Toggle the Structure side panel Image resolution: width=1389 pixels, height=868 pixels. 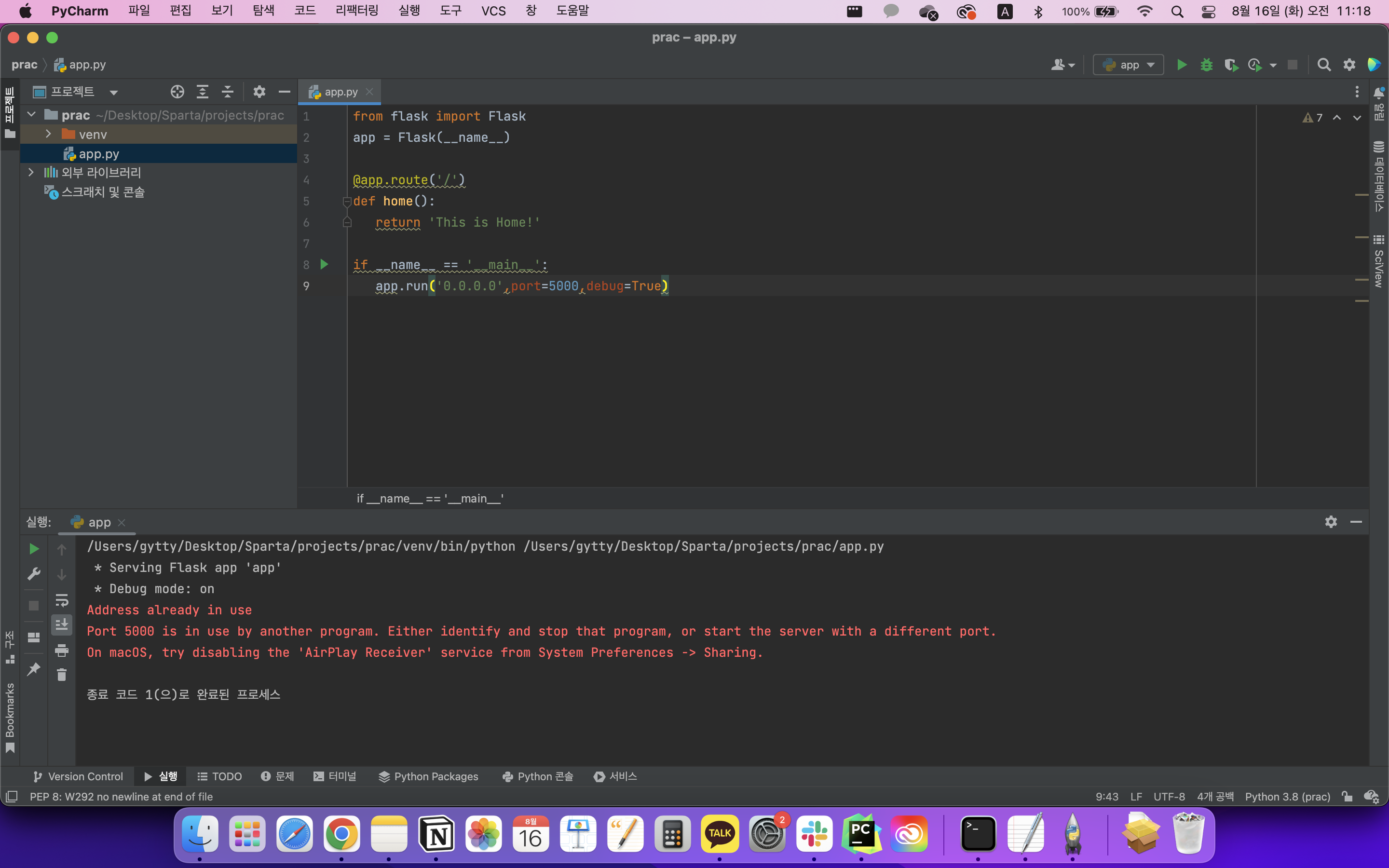[10, 647]
